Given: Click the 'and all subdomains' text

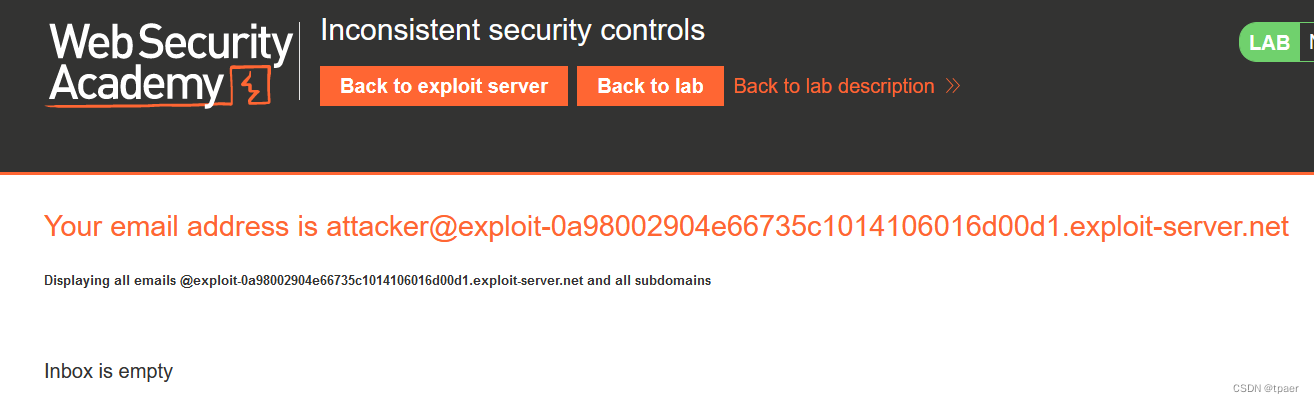Looking at the screenshot, I should (x=649, y=281).
